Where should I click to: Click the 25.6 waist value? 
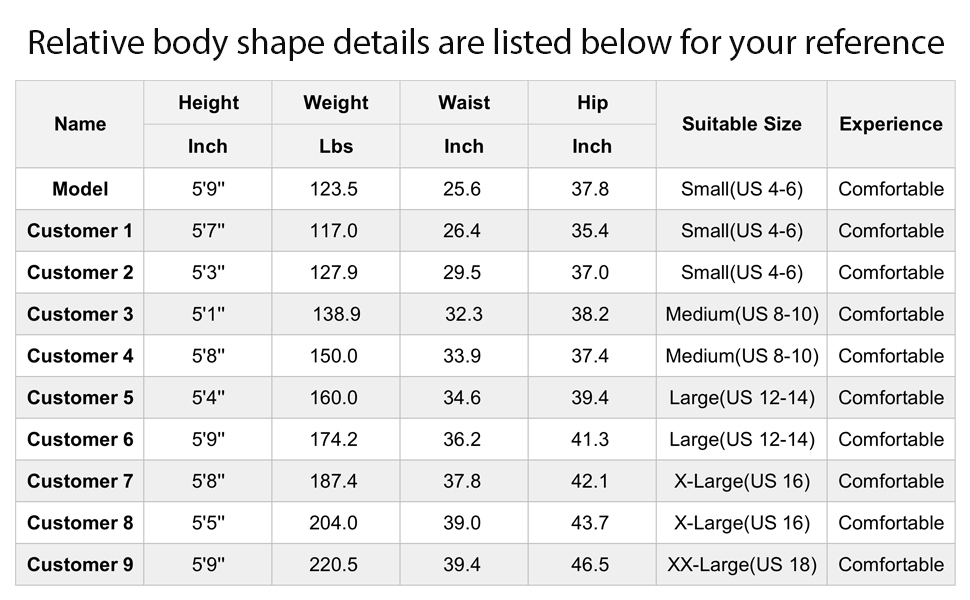click(462, 189)
